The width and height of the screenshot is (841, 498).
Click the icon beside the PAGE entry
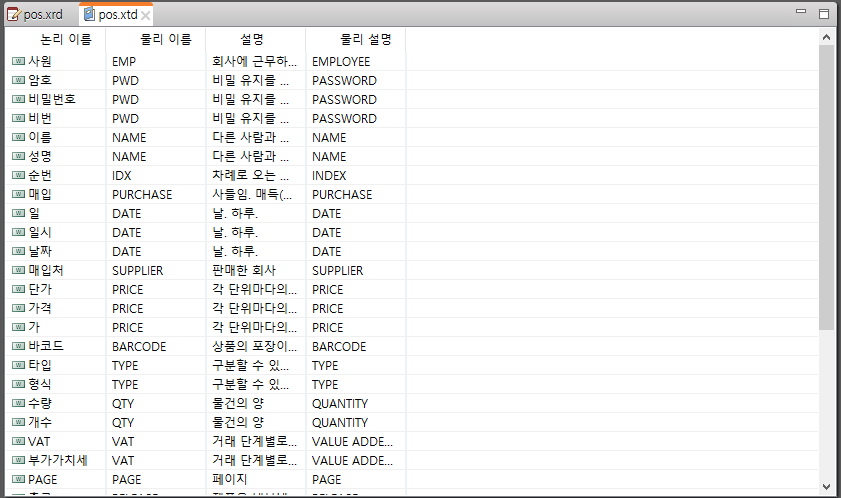pos(18,479)
